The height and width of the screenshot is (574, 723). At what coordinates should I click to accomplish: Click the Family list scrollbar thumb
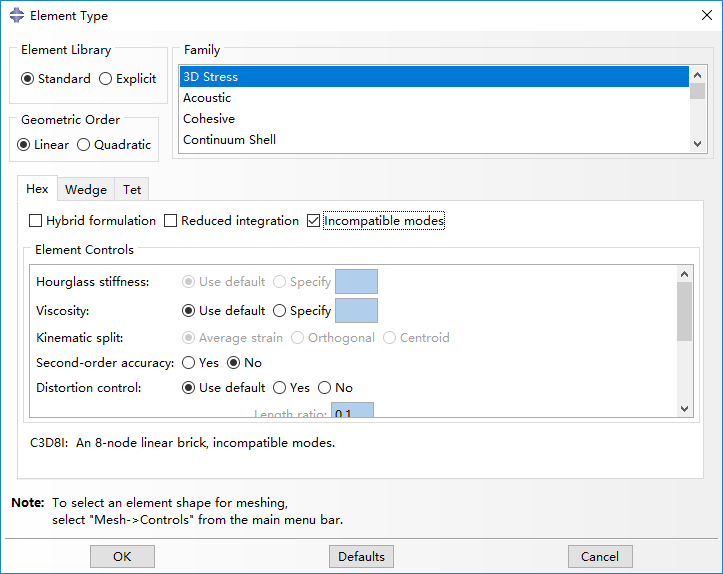(x=697, y=91)
